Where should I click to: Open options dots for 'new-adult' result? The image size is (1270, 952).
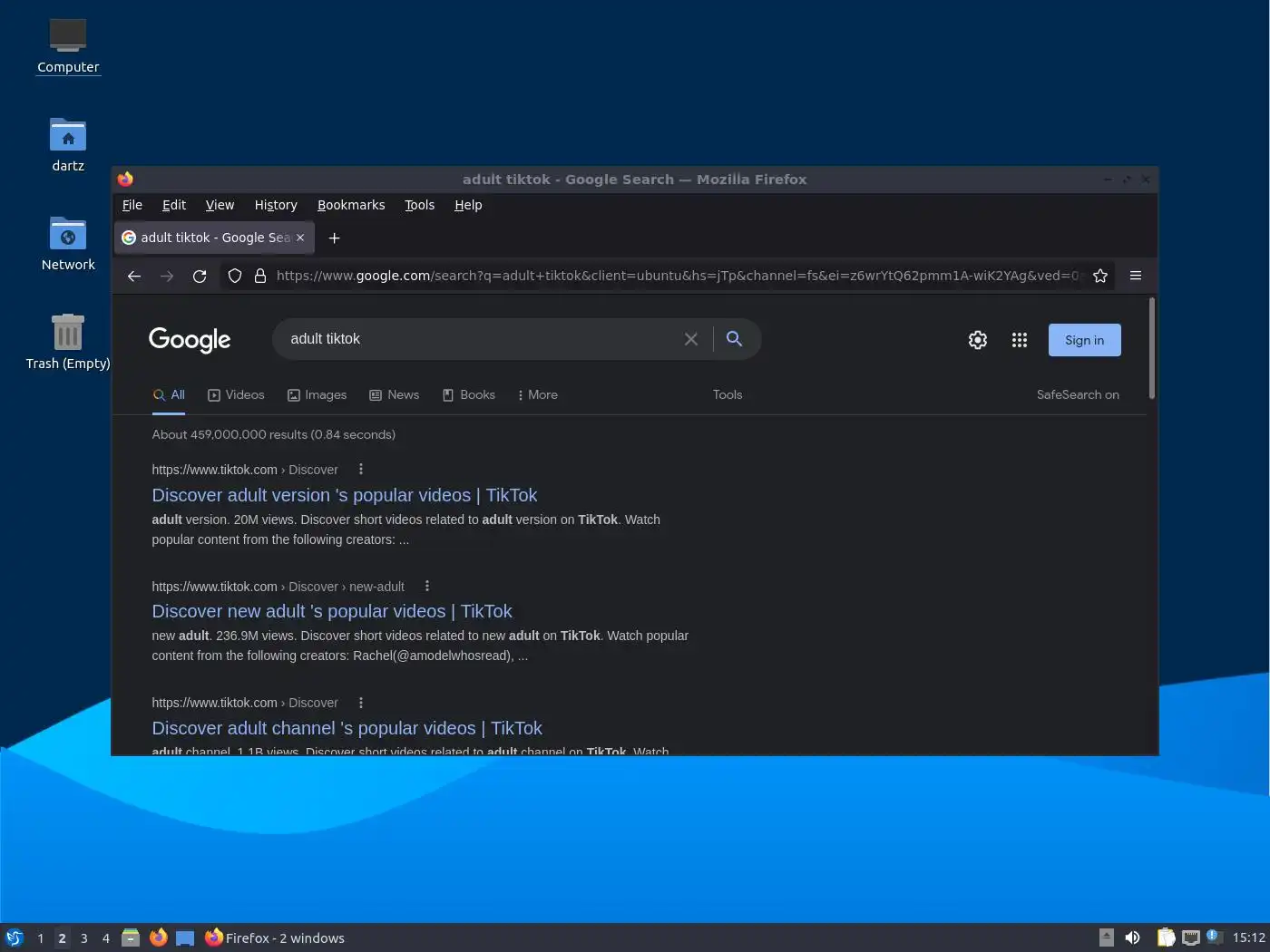427,587
